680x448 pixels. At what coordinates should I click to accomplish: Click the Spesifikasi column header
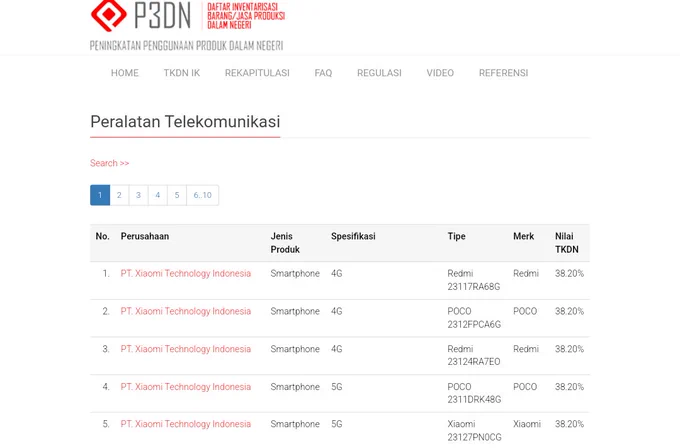353,236
